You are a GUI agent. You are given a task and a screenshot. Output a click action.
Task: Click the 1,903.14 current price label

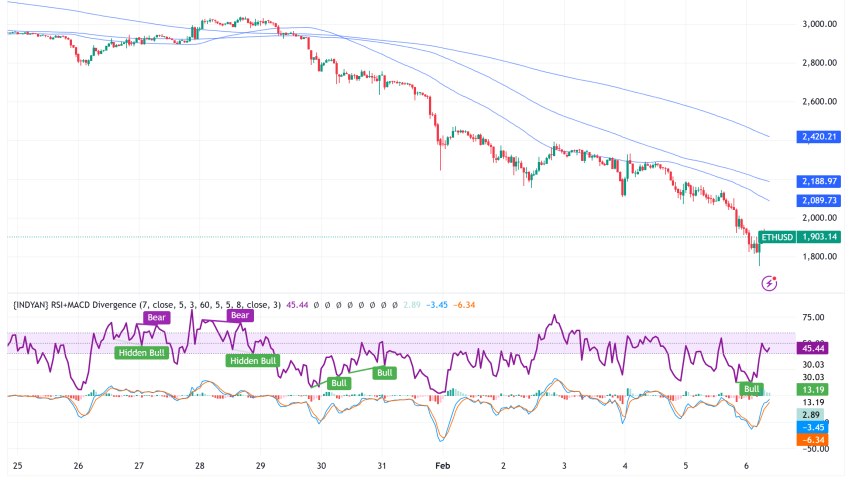point(819,237)
